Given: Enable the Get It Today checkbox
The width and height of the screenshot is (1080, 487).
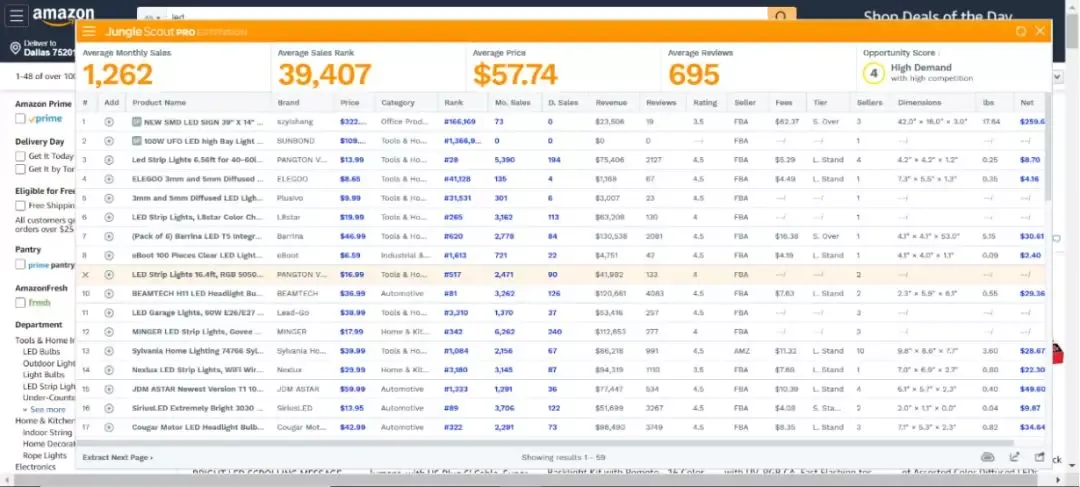Looking at the screenshot, I should (20, 156).
